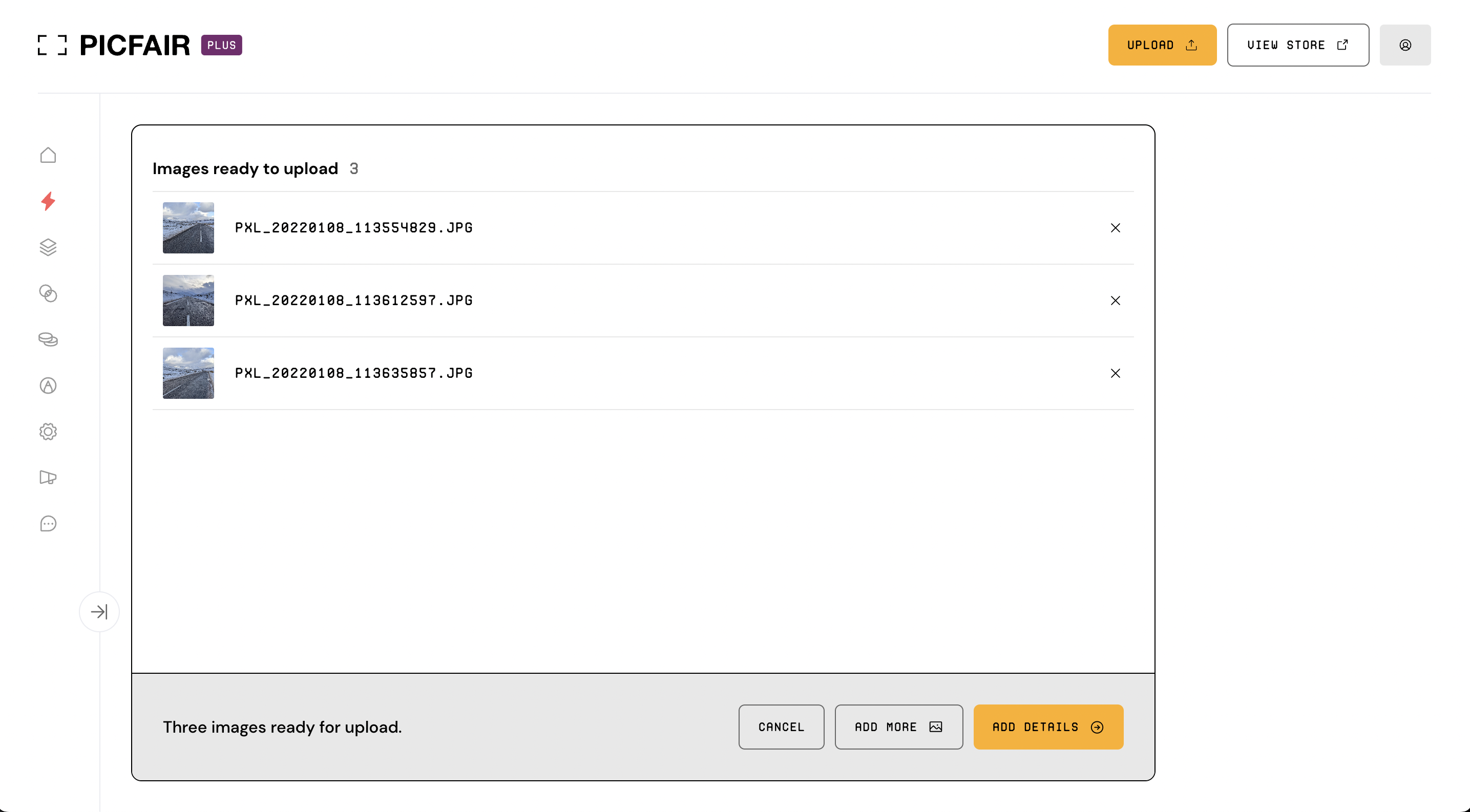
Task: Click thumbnail of PXL_20220108_113612597.JPG
Action: [188, 301]
